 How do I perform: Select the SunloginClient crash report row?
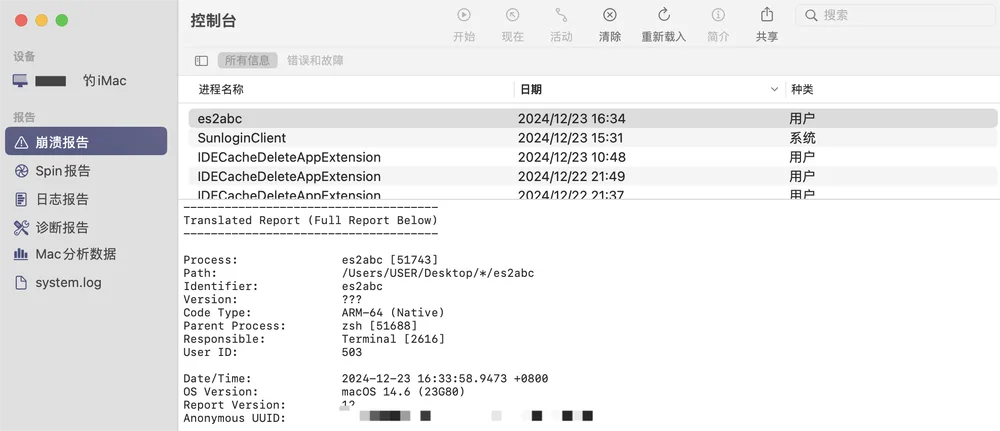coord(593,138)
